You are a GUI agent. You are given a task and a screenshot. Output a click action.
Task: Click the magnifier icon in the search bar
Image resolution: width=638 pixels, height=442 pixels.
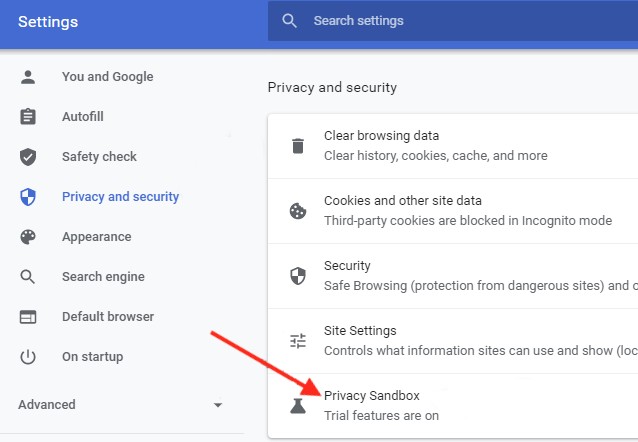(x=289, y=20)
